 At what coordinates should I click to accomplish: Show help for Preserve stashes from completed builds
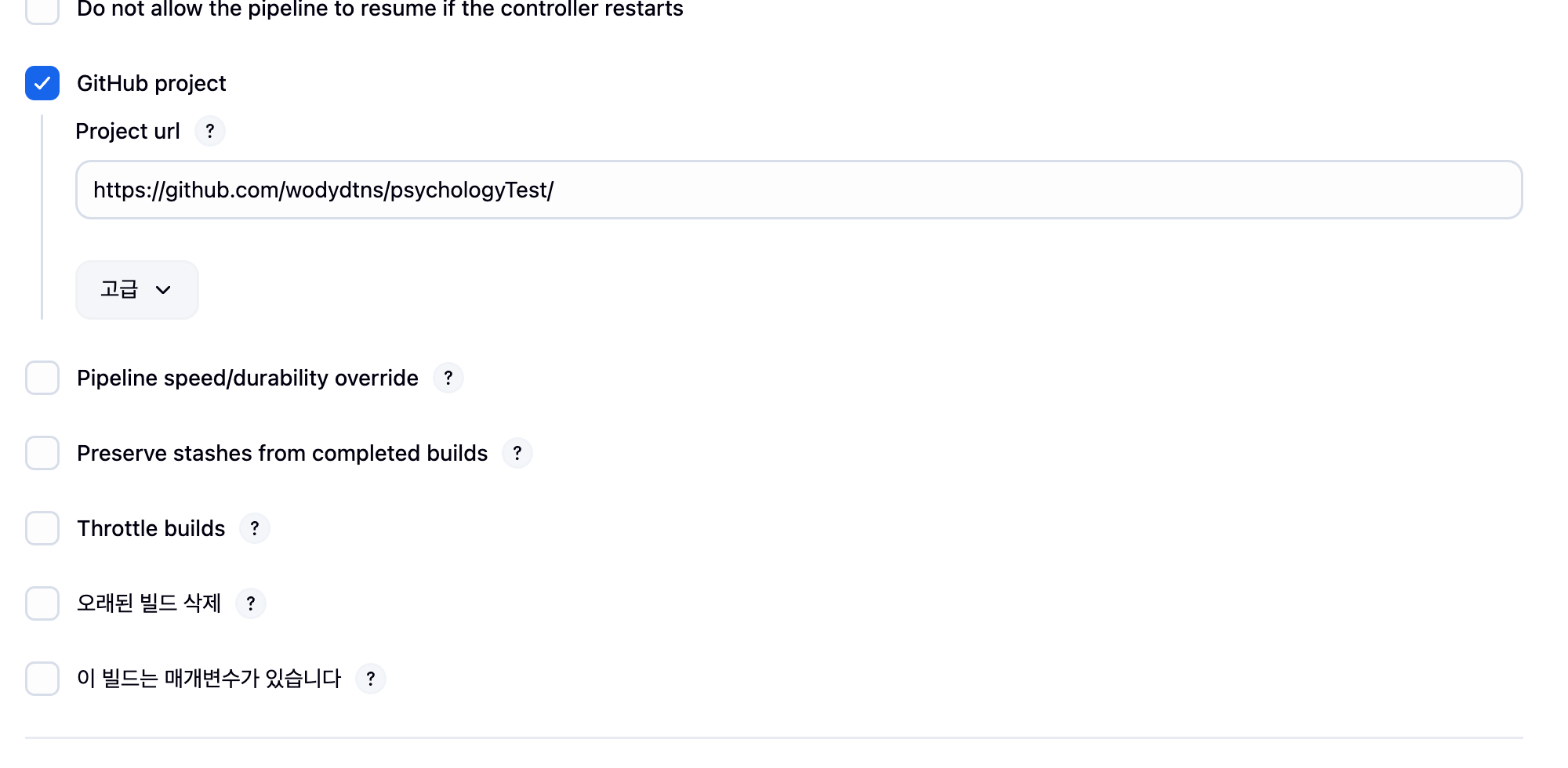click(517, 453)
